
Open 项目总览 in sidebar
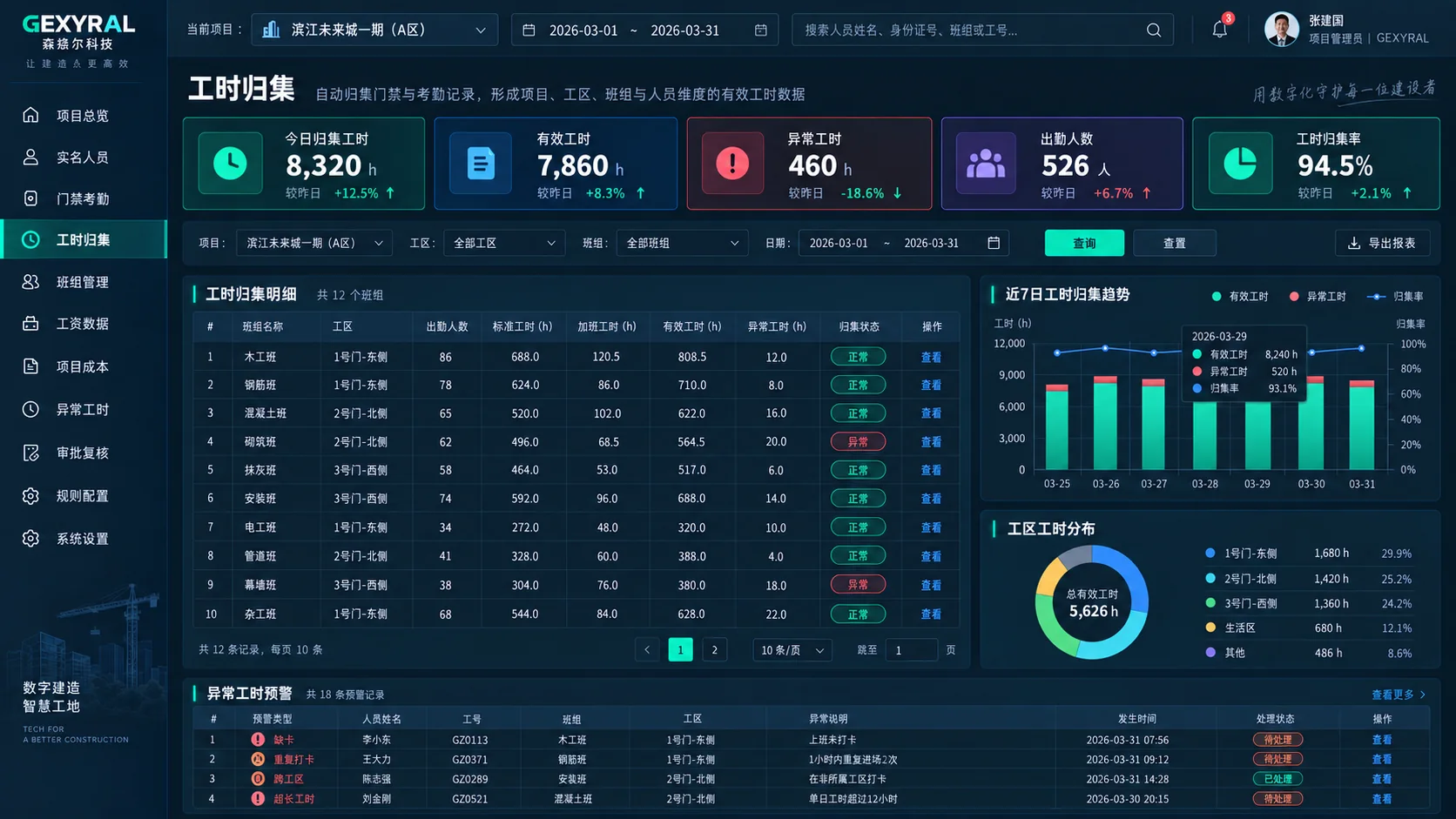click(84, 115)
